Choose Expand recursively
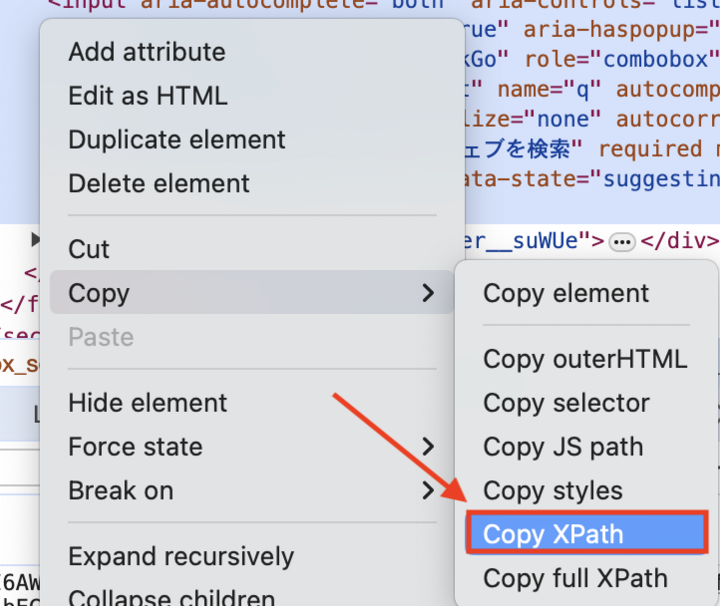Screen dimensions: 720x606 click(x=180, y=557)
